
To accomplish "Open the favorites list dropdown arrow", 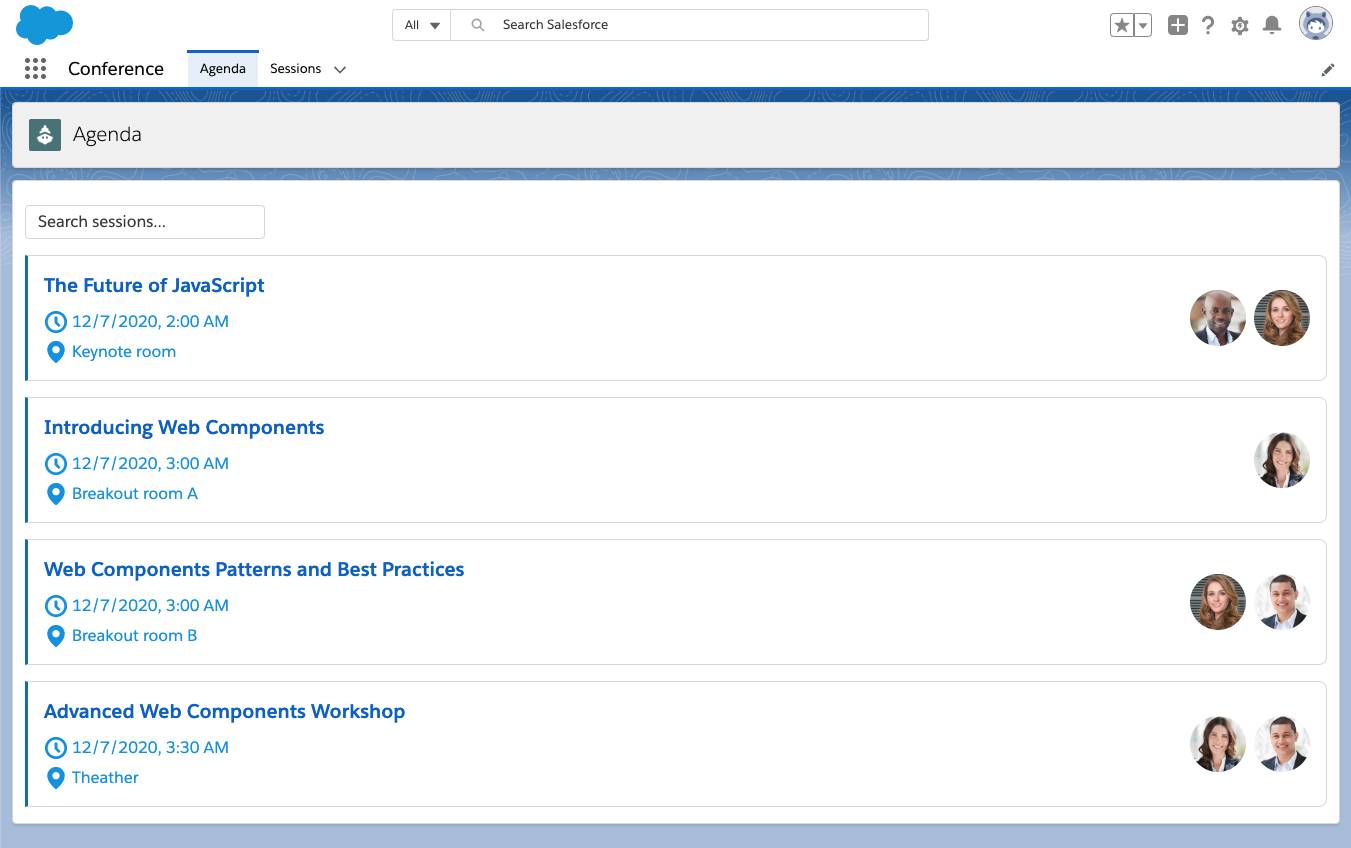I will click(x=1143, y=26).
